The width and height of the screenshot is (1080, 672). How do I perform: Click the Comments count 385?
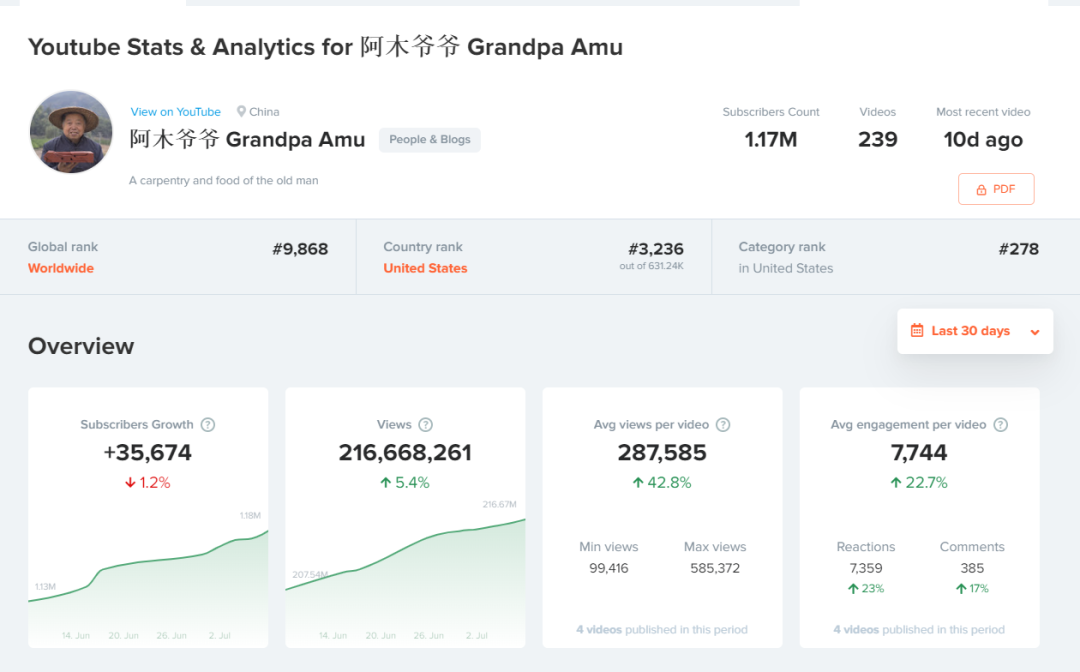[972, 568]
